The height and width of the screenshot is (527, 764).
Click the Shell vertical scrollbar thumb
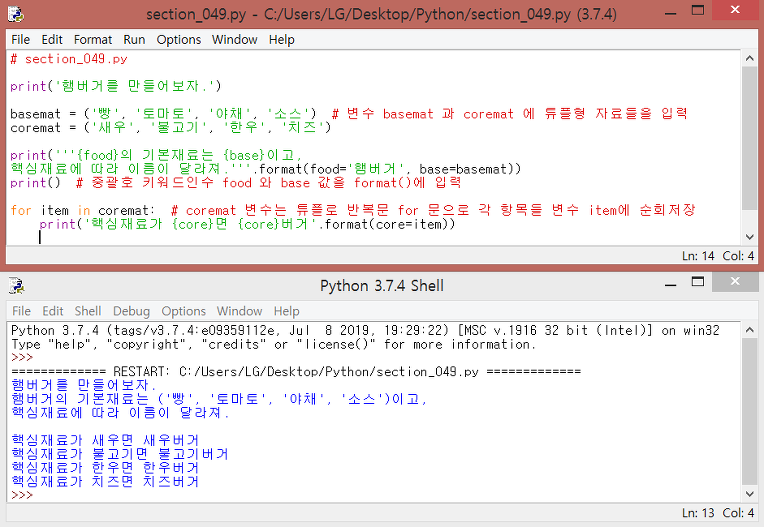click(x=749, y=412)
